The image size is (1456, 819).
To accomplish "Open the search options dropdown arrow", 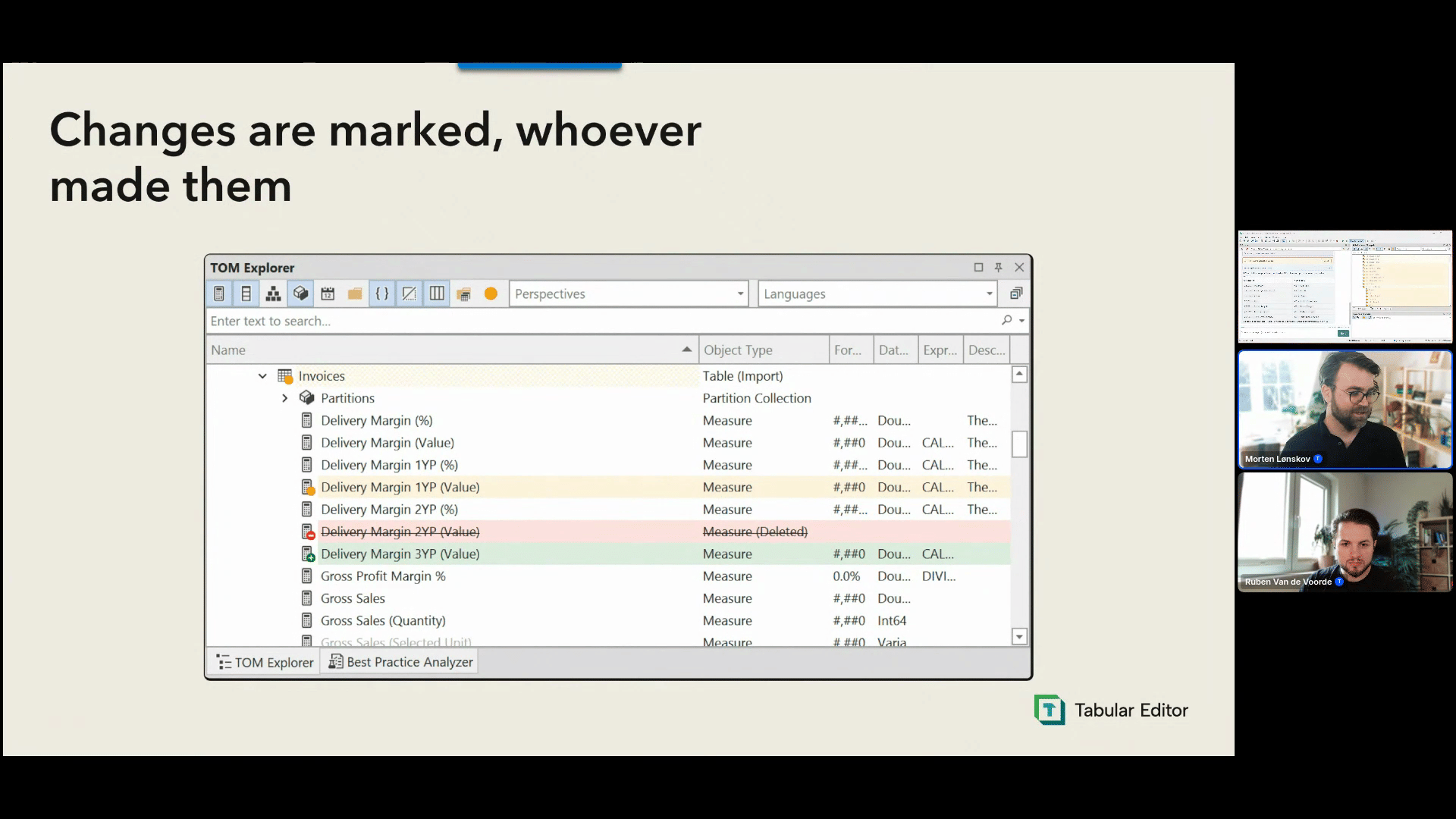I will (x=1022, y=321).
